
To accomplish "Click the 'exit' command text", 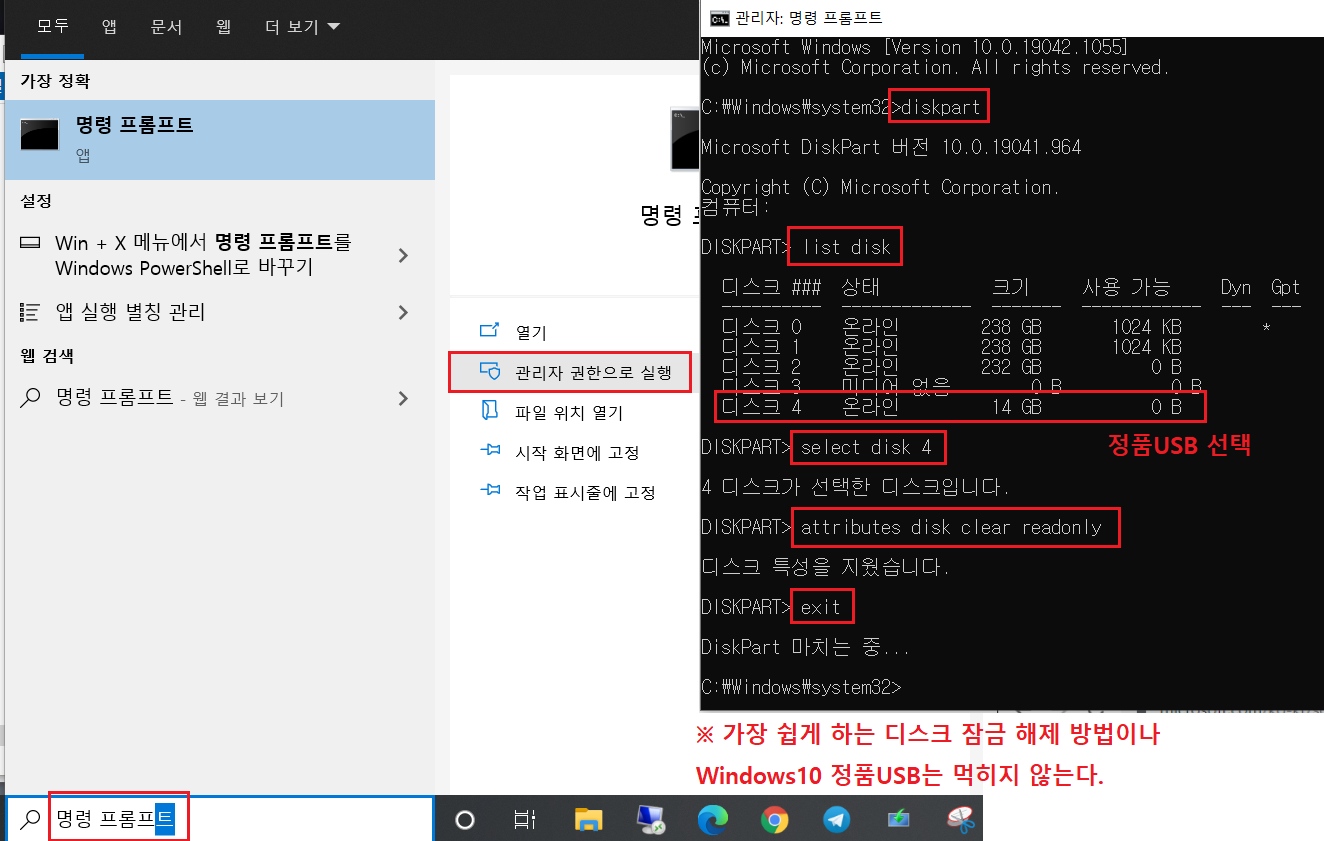I will 821,607.
